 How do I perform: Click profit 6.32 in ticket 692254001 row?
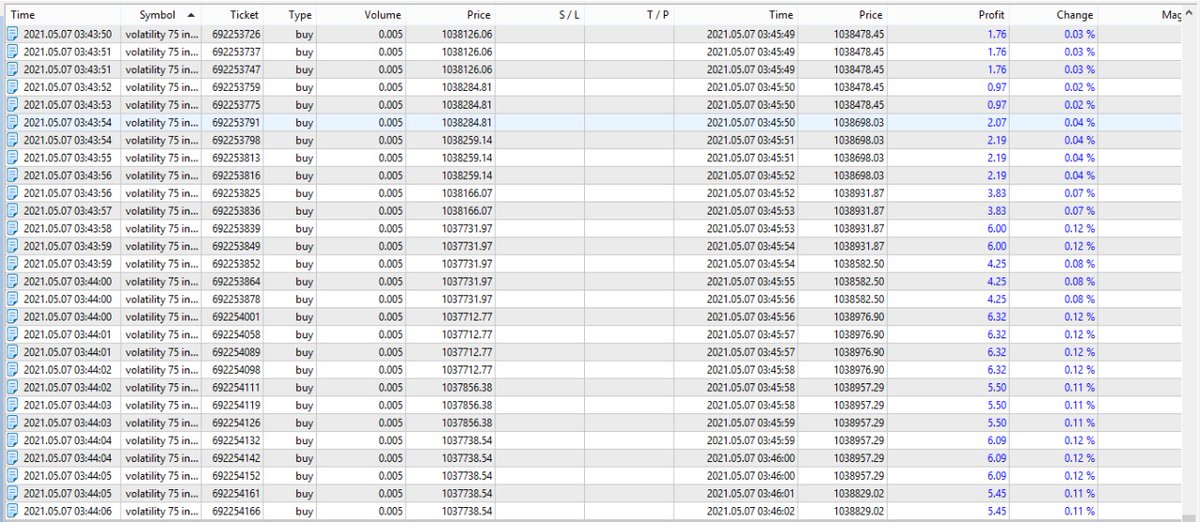[x=995, y=317]
